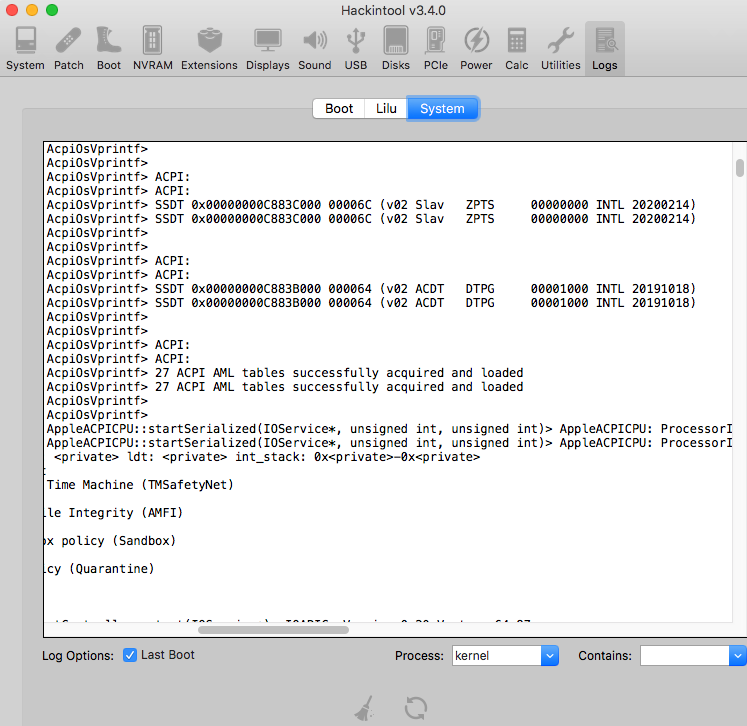Click the 'Time Machine (TMSafetyNet)' log line
The width and height of the screenshot is (747, 726).
tap(140, 485)
